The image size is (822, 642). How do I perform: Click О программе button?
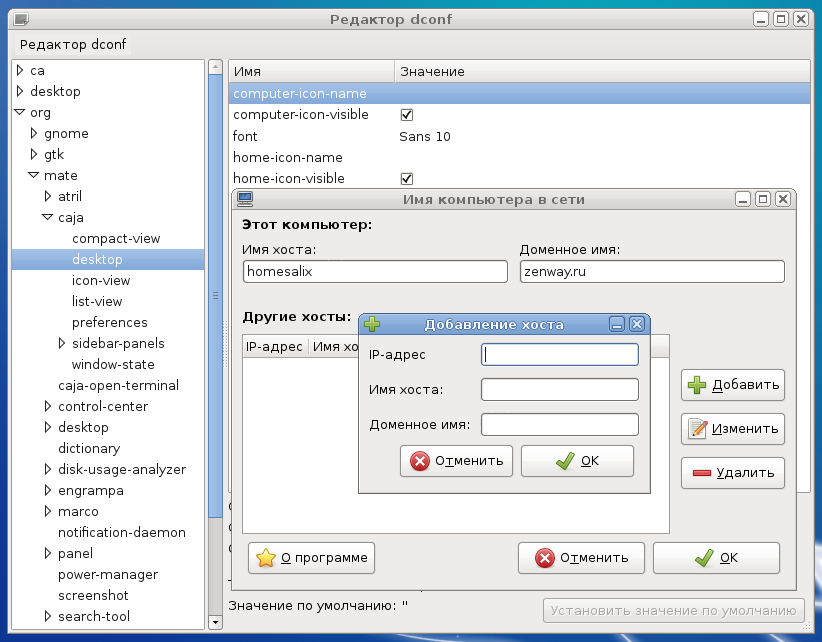[x=311, y=558]
